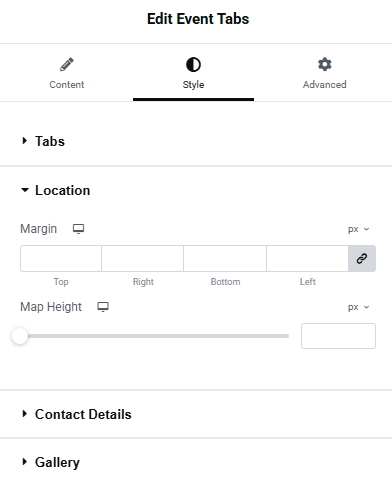
Task: Click the Left margin input field
Action: coord(308,258)
